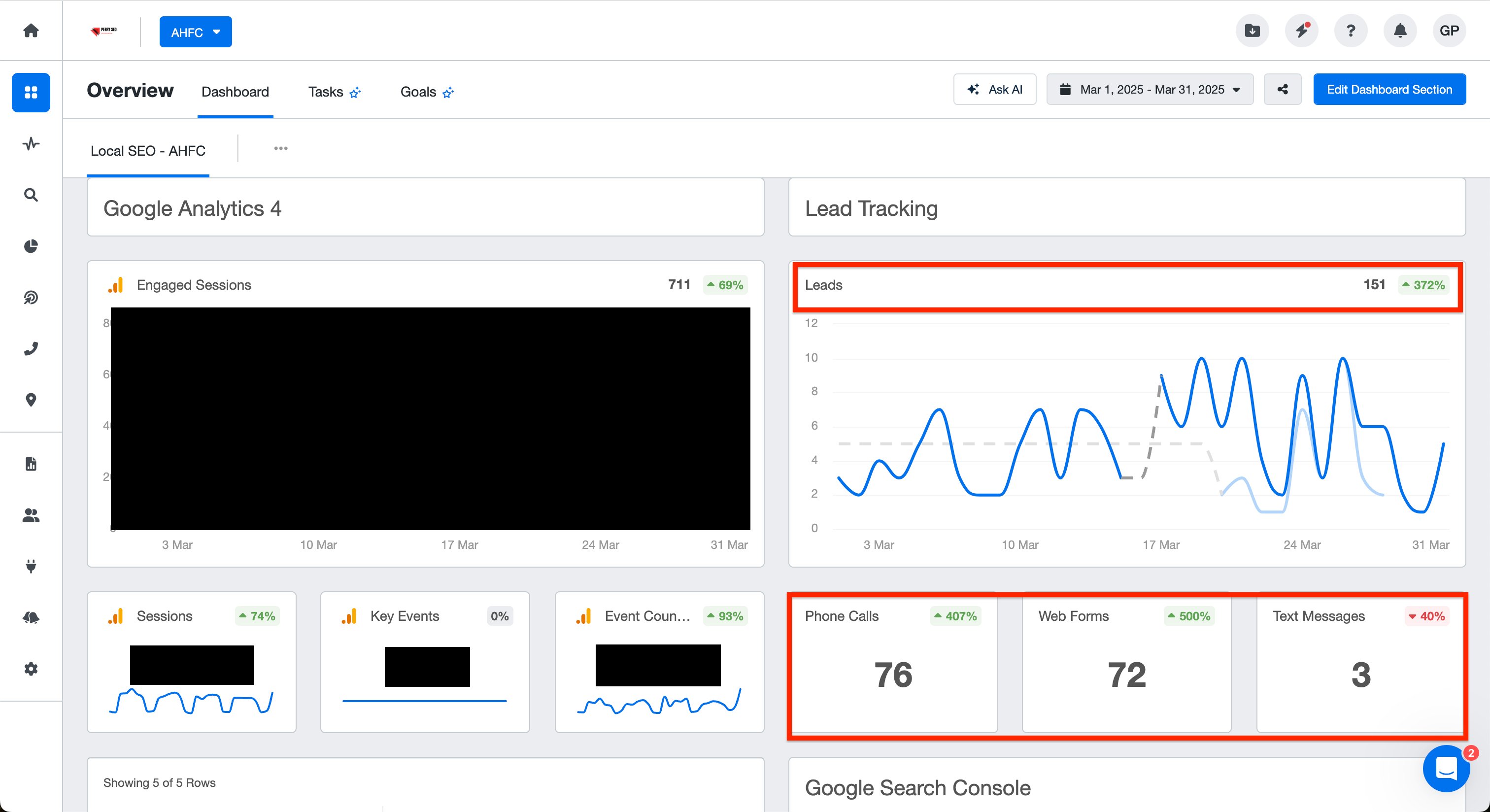Image resolution: width=1490 pixels, height=812 pixels.
Task: Click the Google Analytics icon beside Engaged Sessions
Action: [x=116, y=285]
